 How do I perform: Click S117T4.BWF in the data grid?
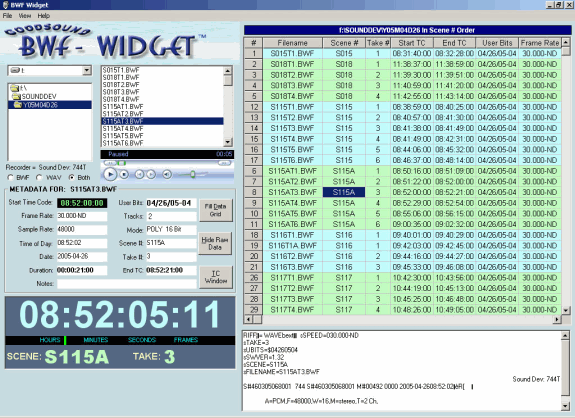pos(292,310)
